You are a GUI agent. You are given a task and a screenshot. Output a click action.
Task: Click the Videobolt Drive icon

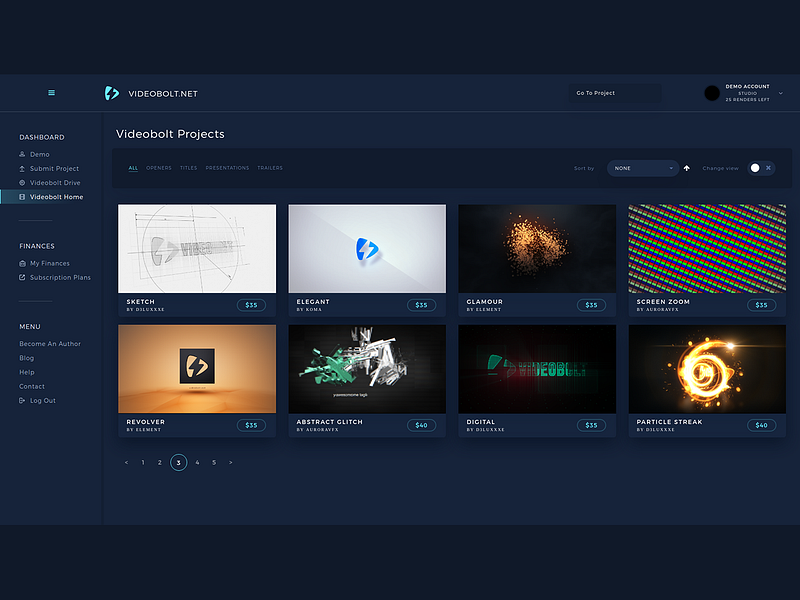(22, 183)
